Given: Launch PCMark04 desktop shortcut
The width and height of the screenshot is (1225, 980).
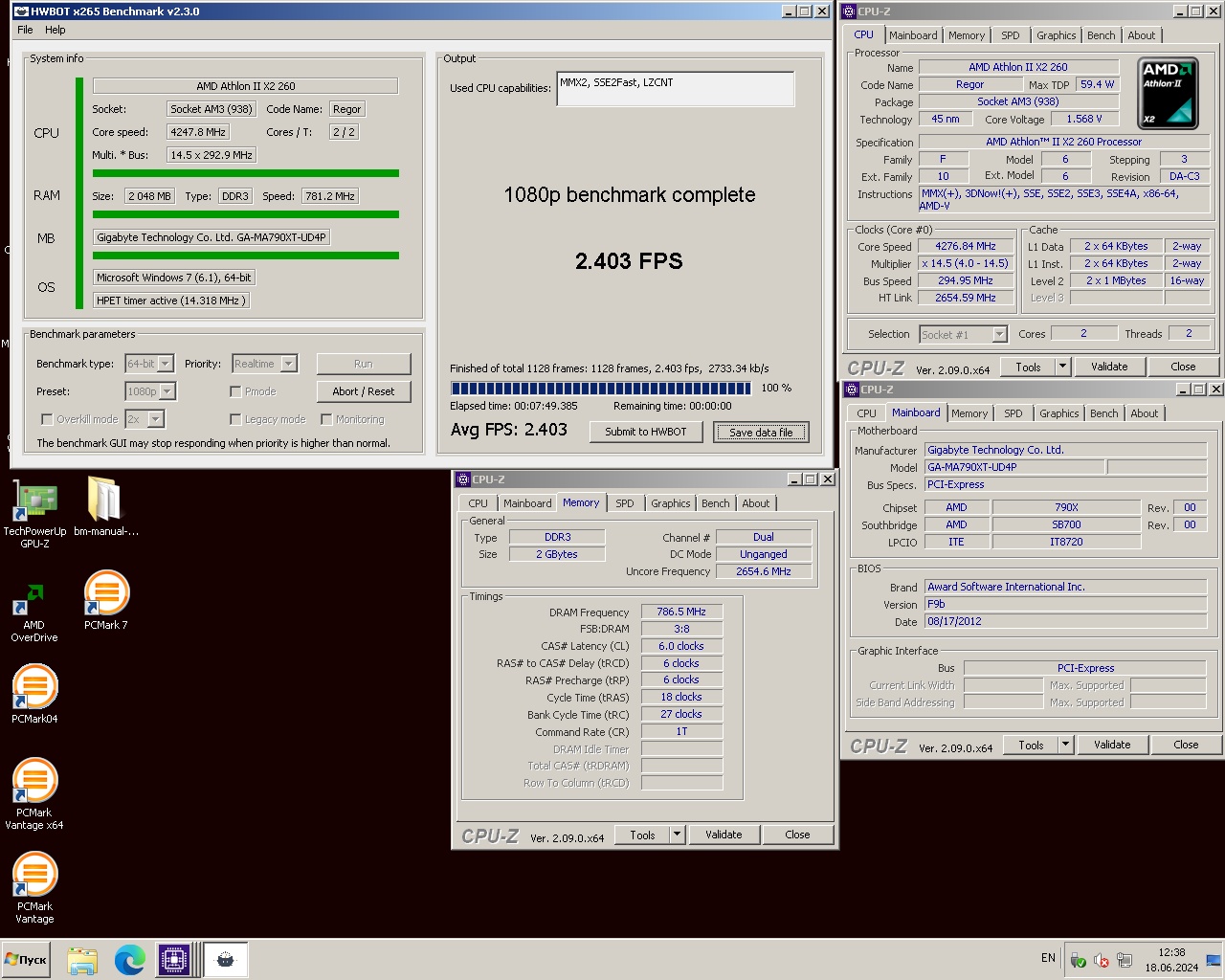Looking at the screenshot, I should point(34,694).
